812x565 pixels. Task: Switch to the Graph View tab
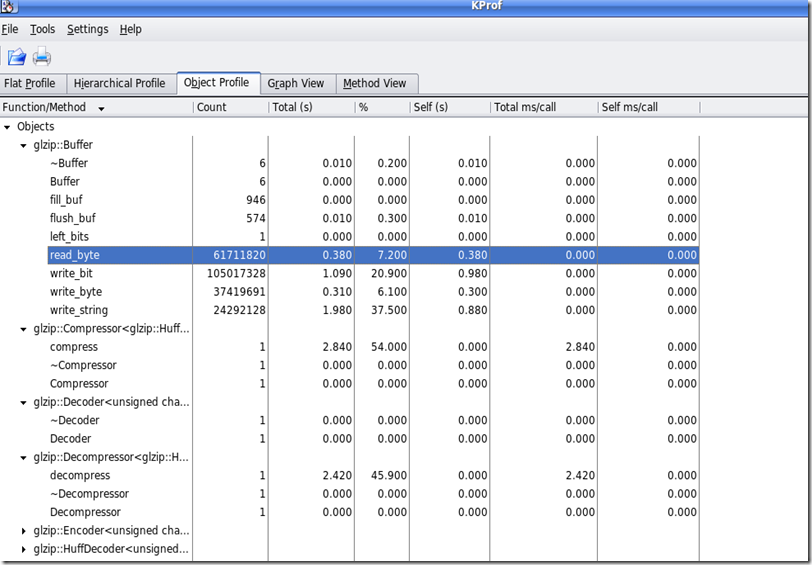295,83
